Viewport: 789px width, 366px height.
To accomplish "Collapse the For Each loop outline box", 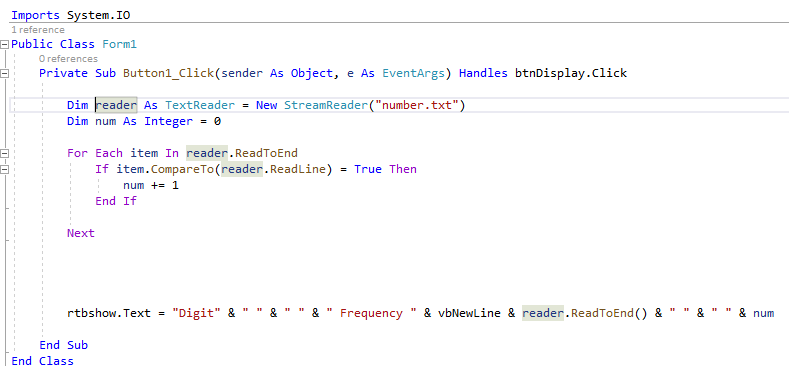I will coord(5,153).
